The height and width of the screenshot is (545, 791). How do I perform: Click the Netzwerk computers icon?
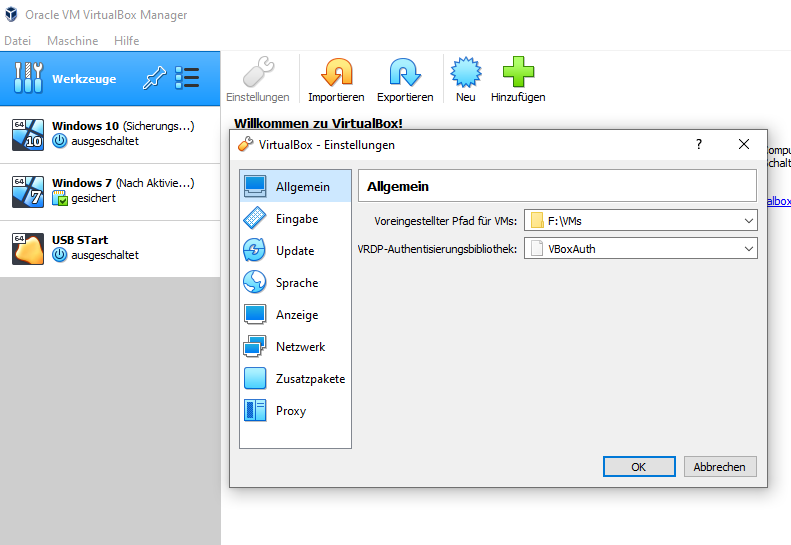coord(255,346)
